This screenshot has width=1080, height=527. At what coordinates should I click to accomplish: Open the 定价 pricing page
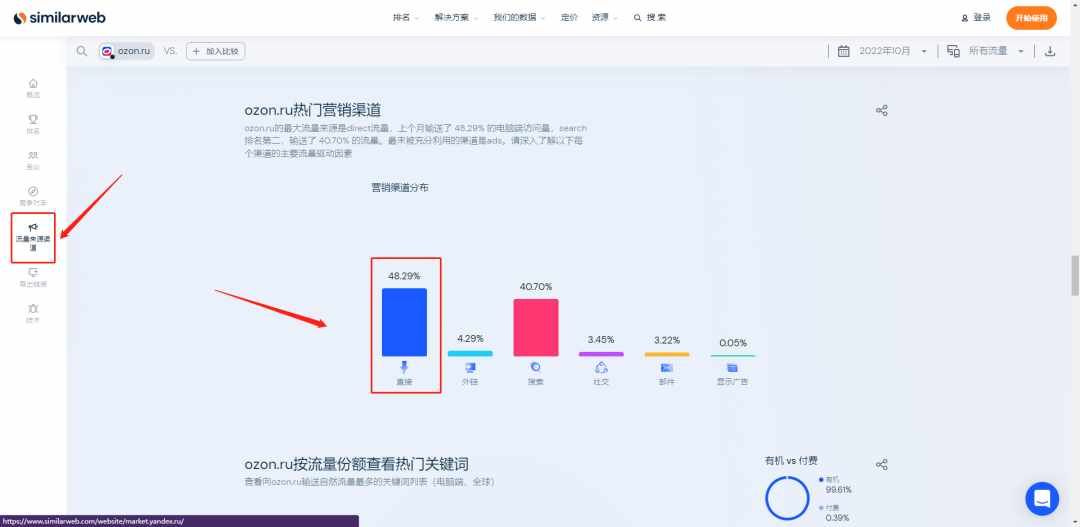pyautogui.click(x=569, y=18)
